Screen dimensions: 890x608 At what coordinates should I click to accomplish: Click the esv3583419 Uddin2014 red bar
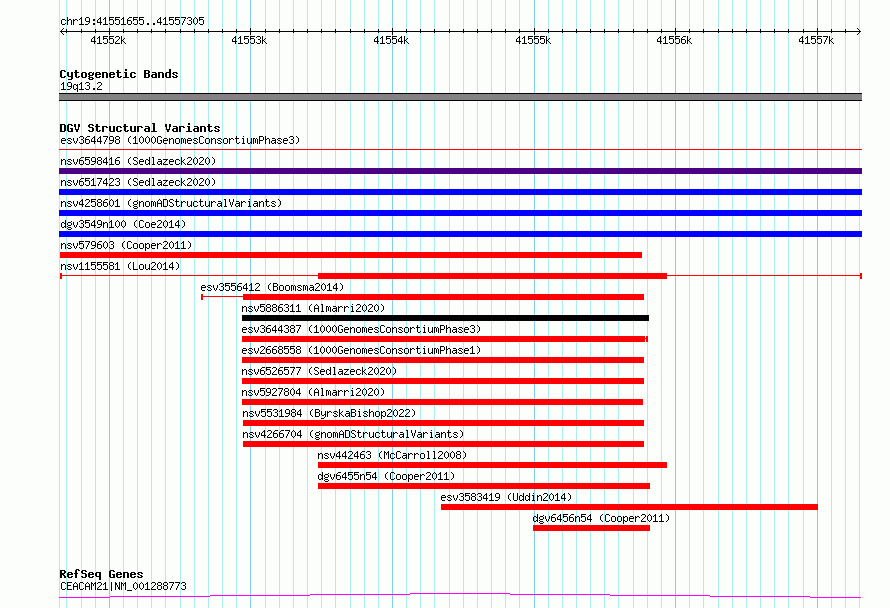629,507
